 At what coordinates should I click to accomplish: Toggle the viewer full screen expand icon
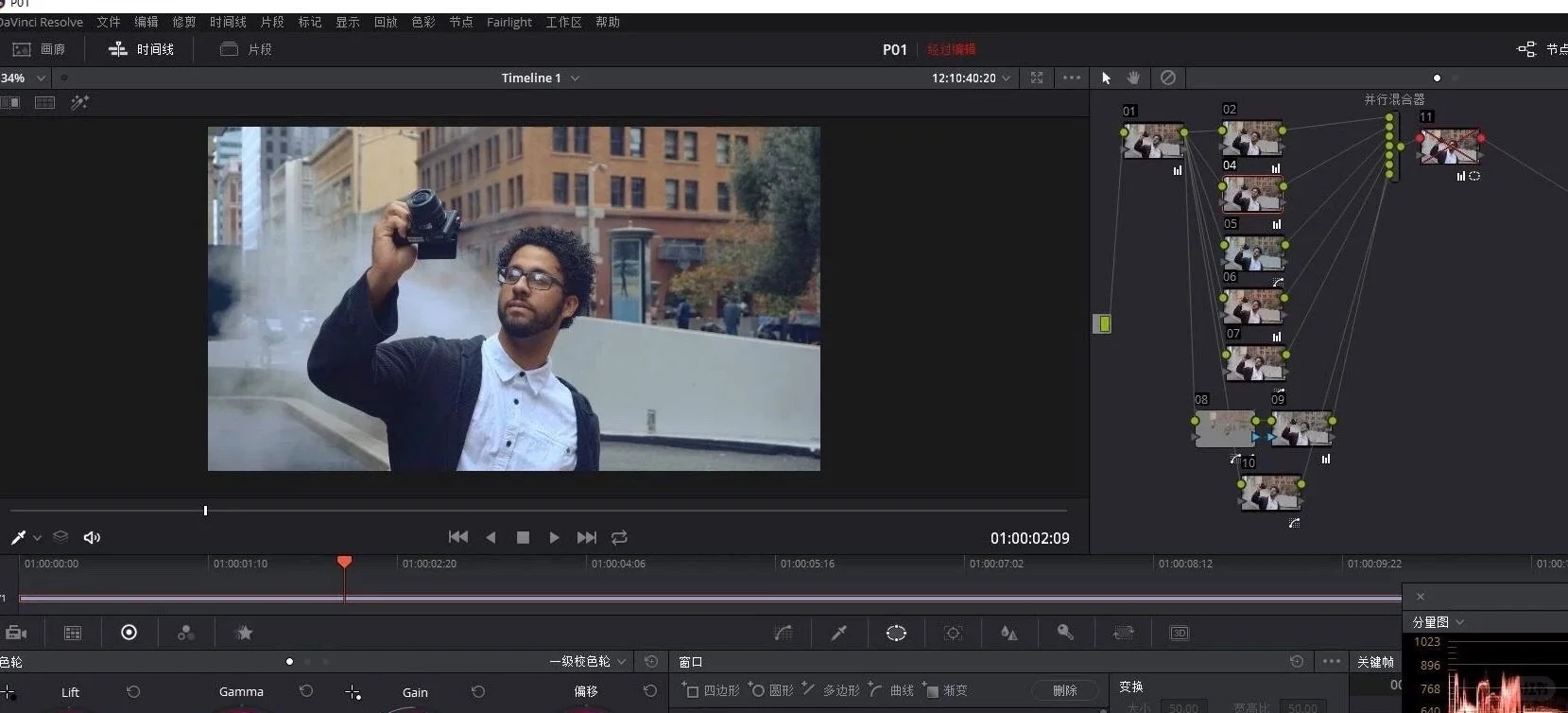pyautogui.click(x=1037, y=78)
